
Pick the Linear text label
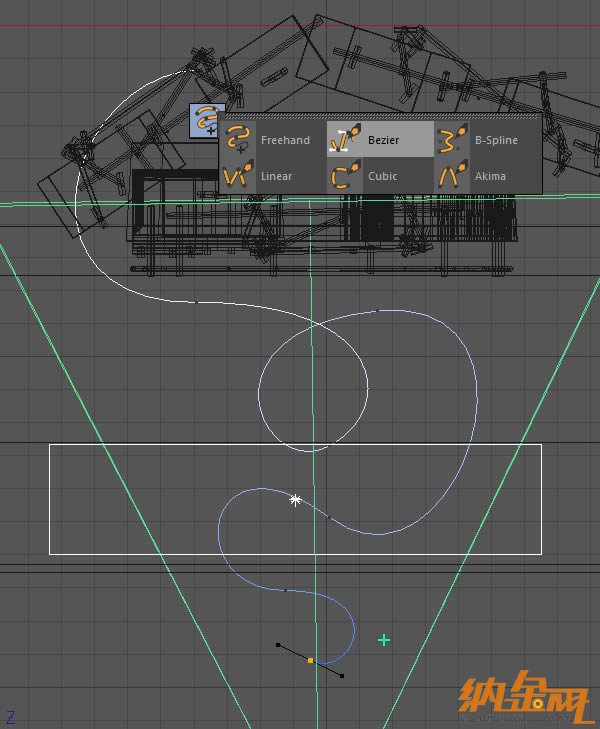click(277, 177)
